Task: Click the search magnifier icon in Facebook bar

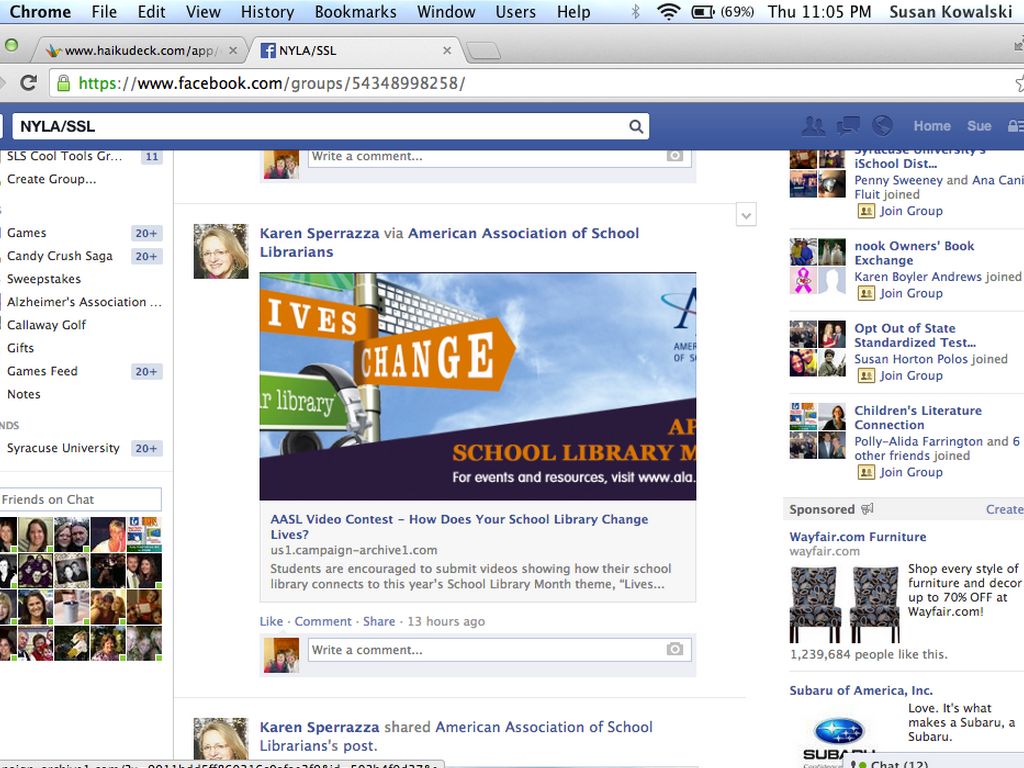Action: (x=635, y=126)
